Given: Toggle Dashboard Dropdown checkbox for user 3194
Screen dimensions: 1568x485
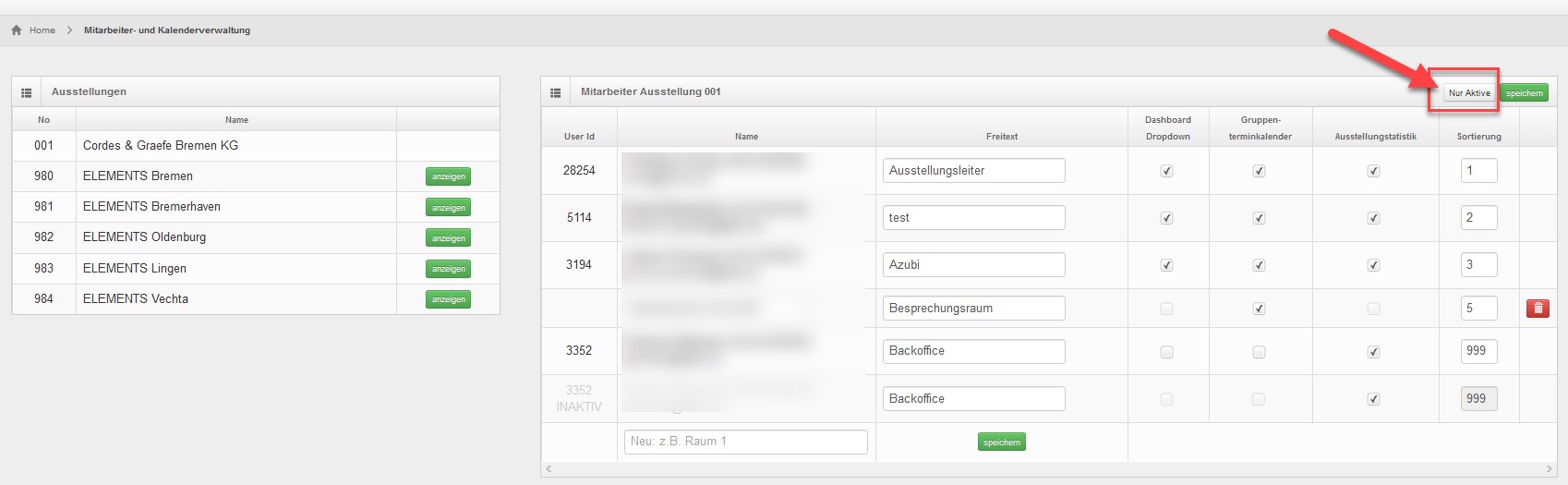Looking at the screenshot, I should [1167, 265].
